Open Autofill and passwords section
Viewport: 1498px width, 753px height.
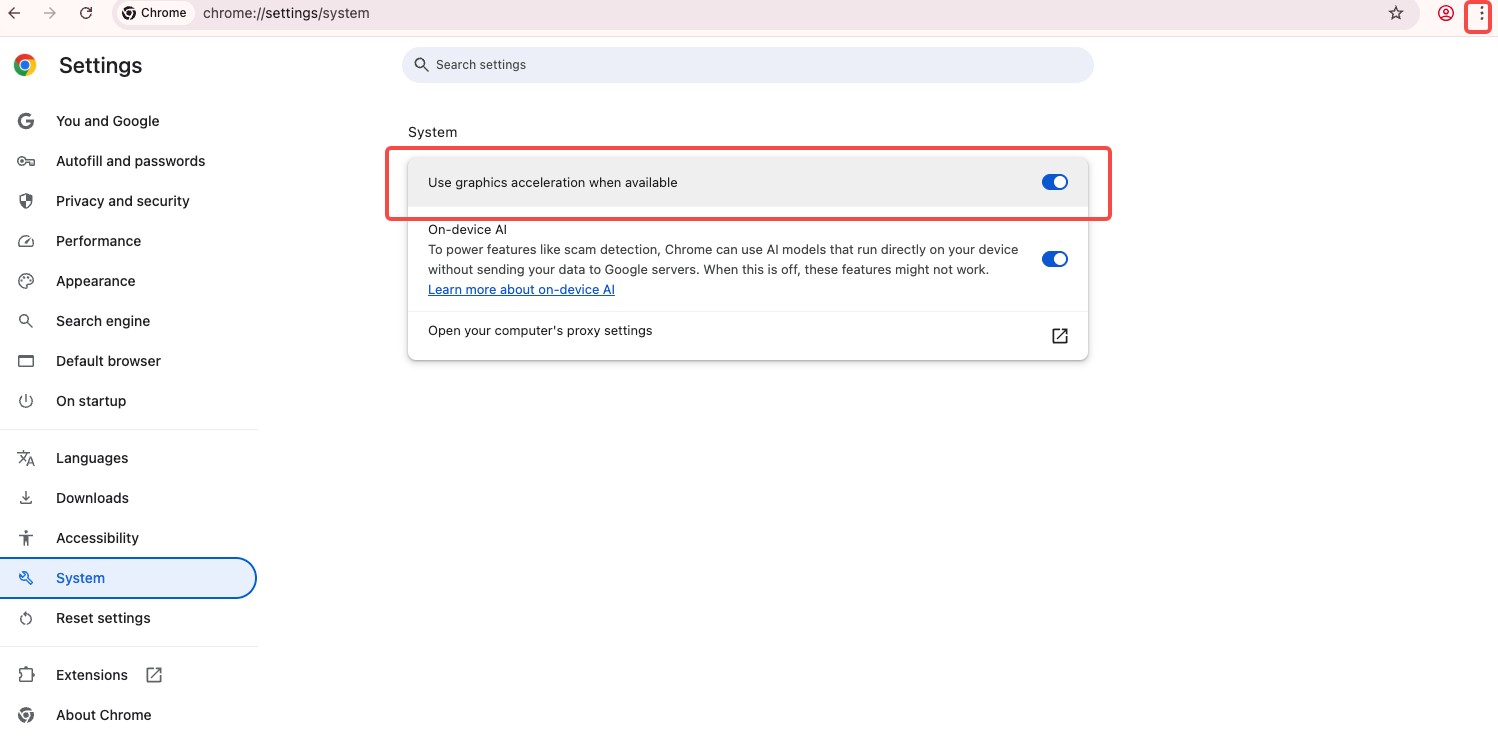(130, 161)
